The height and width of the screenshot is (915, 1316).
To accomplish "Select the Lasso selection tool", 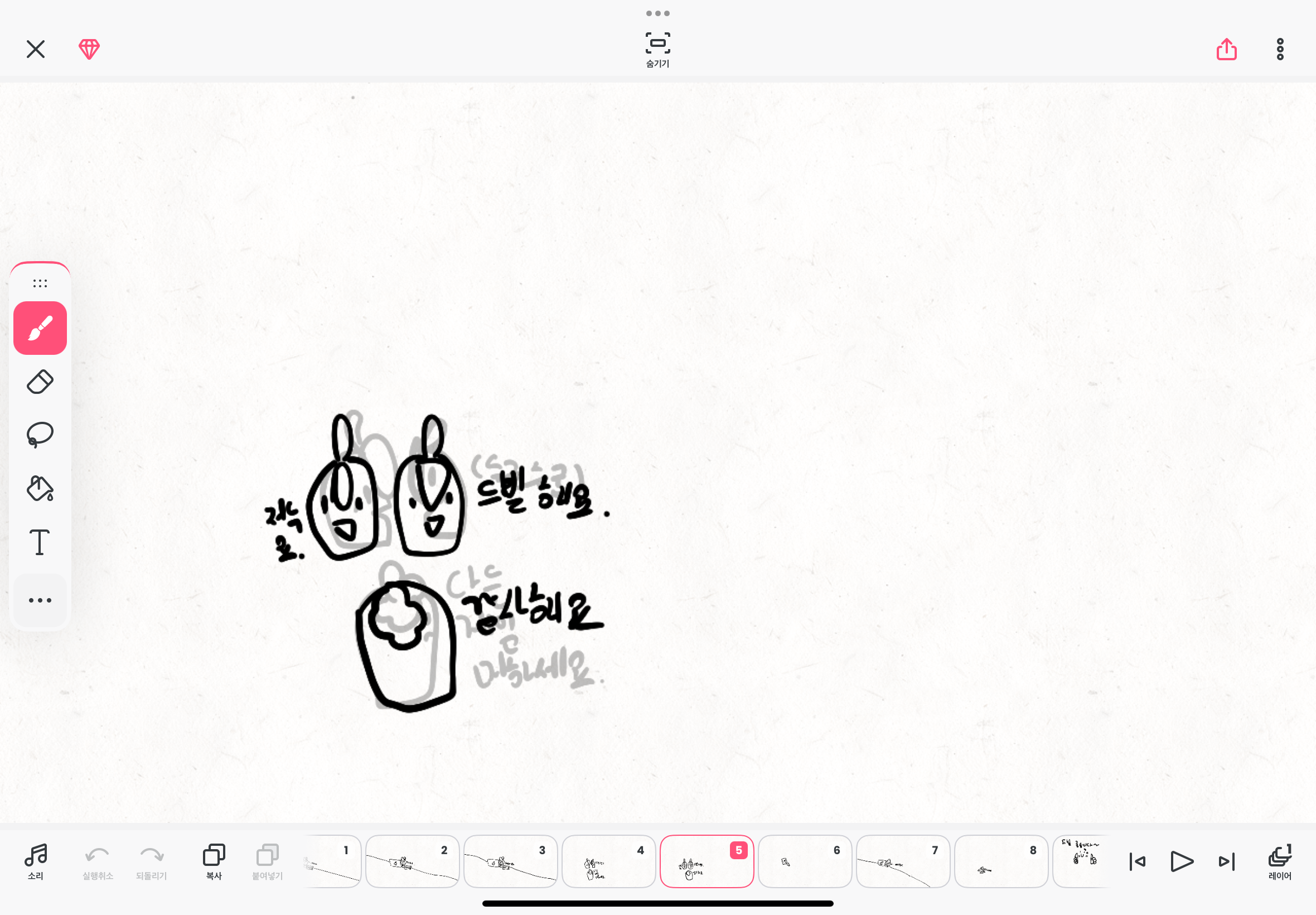I will 40,435.
